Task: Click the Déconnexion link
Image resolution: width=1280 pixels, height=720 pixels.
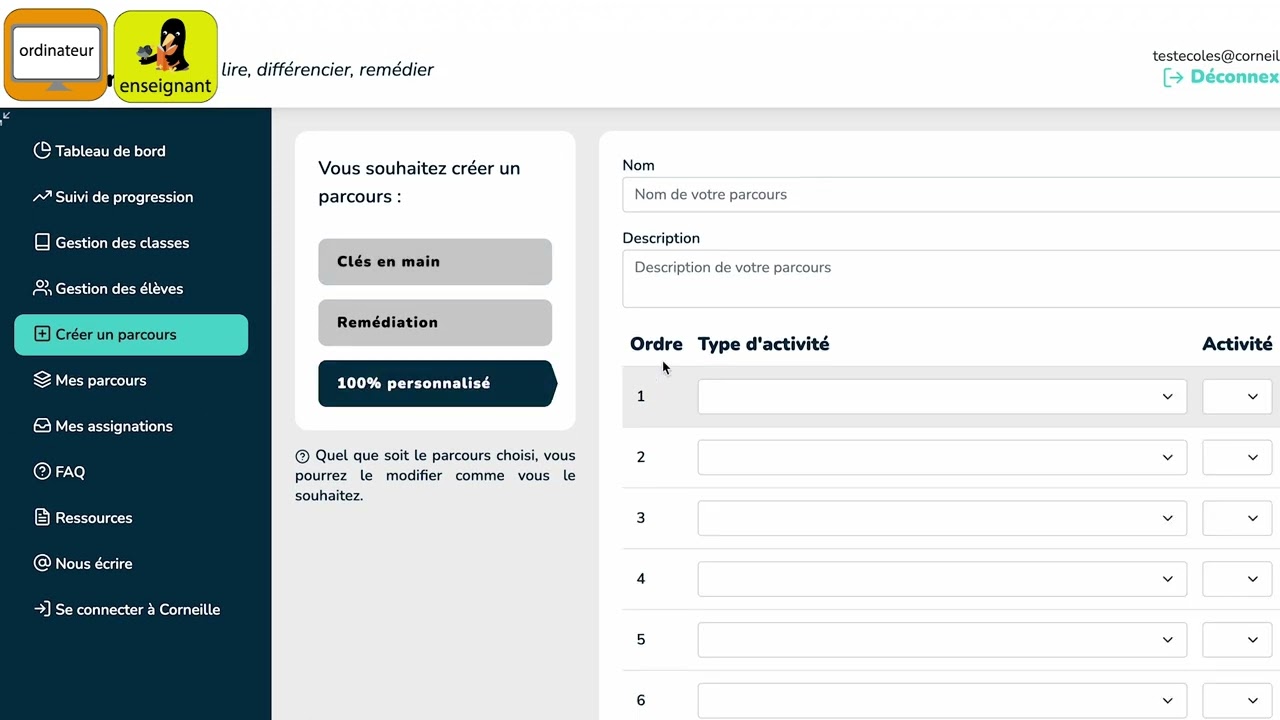Action: tap(1221, 77)
